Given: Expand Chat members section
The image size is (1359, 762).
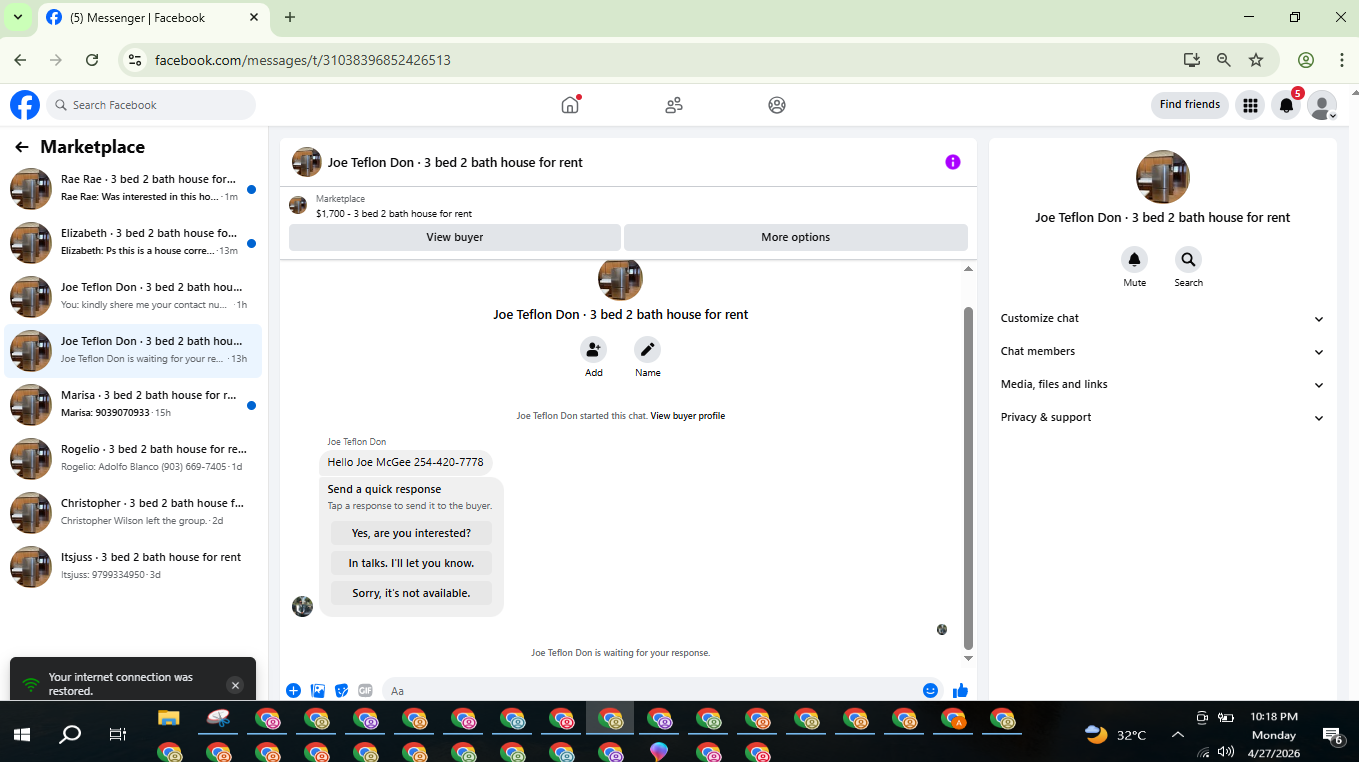Looking at the screenshot, I should 1163,352.
